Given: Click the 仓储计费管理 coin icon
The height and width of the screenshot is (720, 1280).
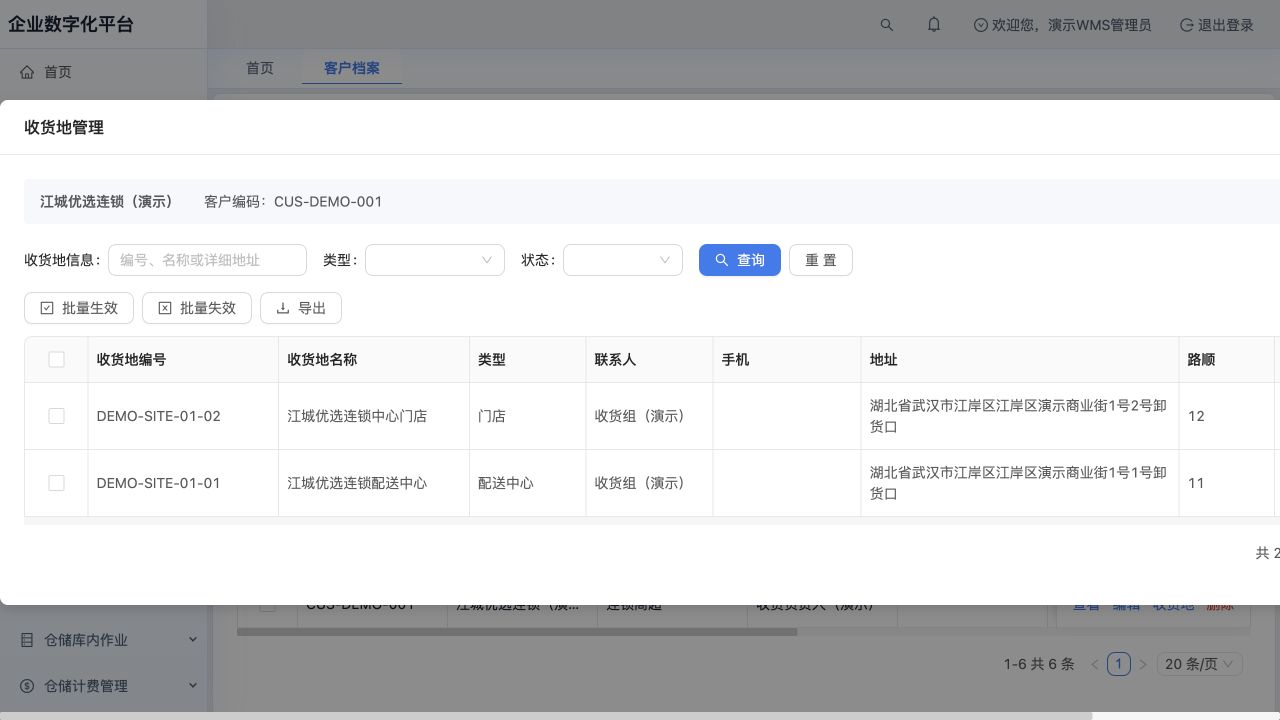Looking at the screenshot, I should tap(27, 686).
